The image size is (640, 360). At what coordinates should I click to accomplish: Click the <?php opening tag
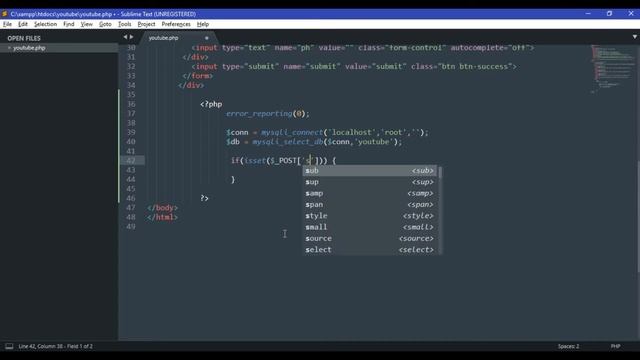click(211, 104)
